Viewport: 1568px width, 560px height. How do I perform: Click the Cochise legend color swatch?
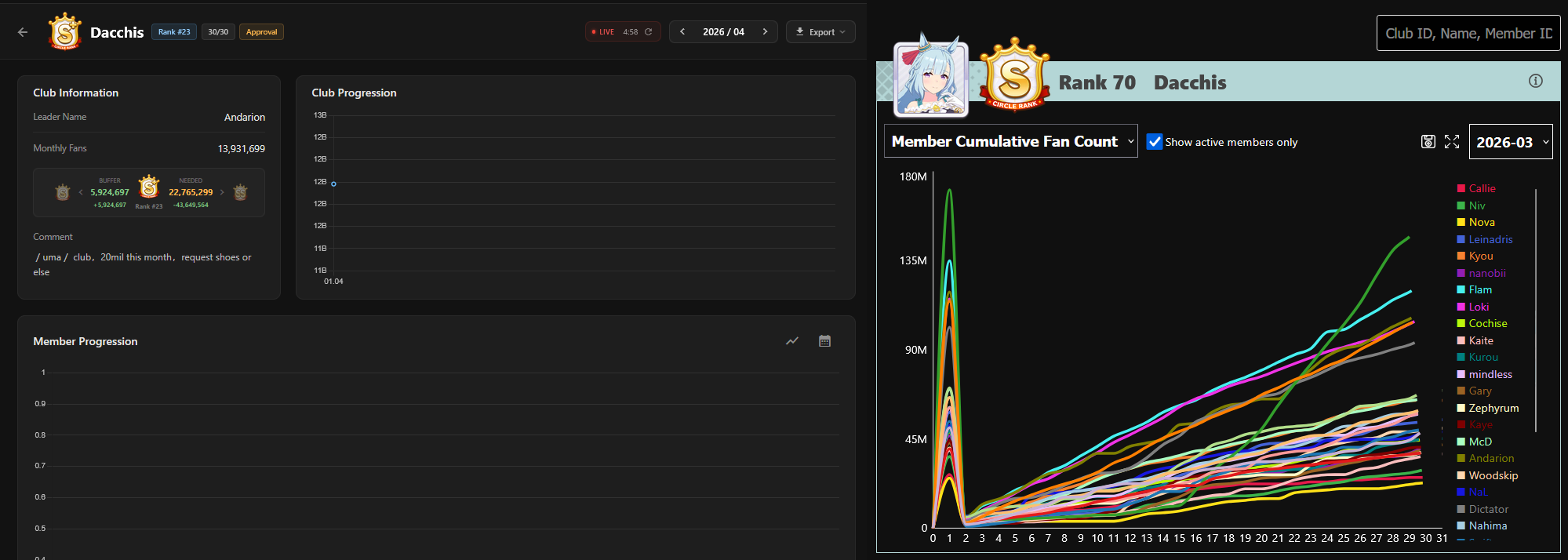[1461, 323]
